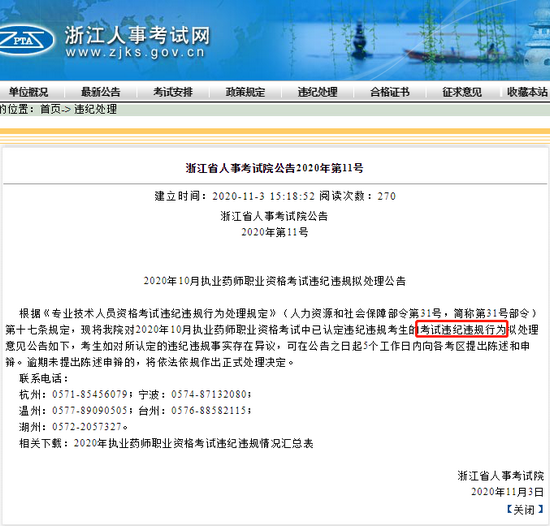Click the 【关闭】 close link
Viewport: 550px width, 526px height.
coord(524,510)
